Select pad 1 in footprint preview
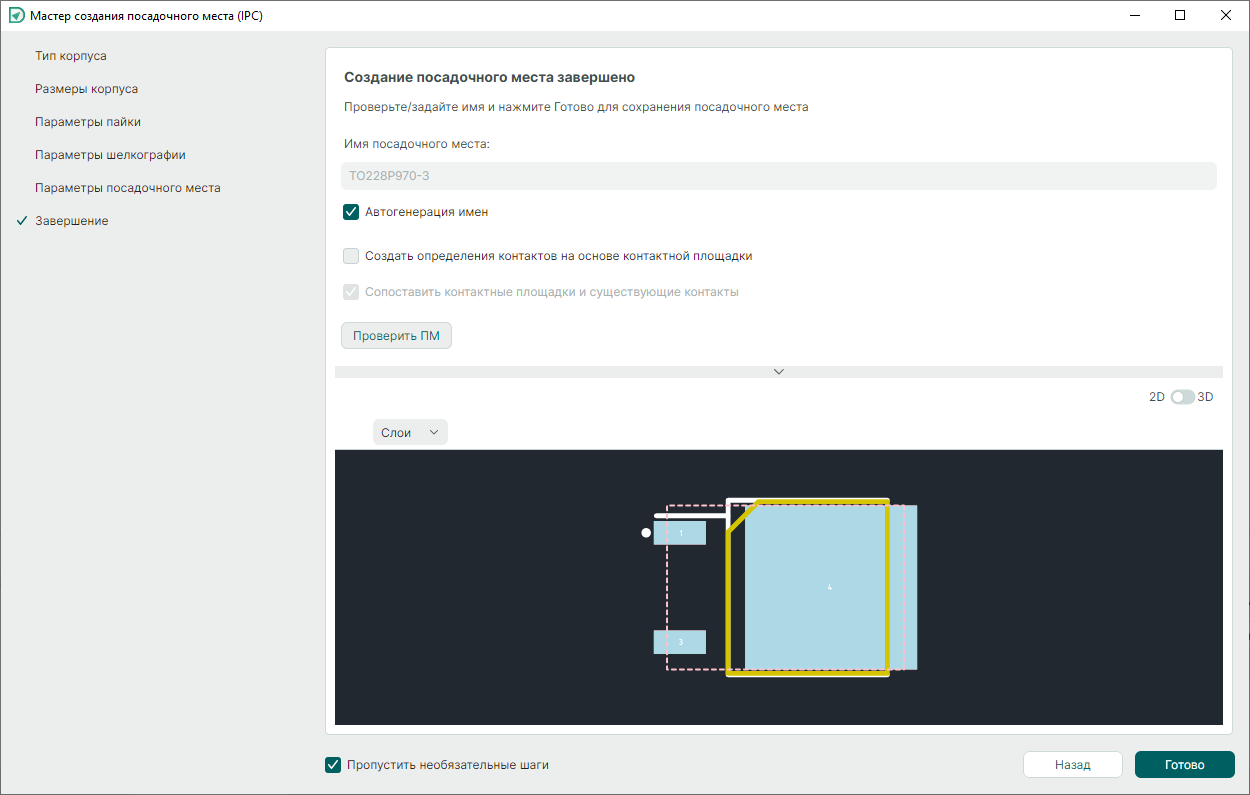The height and width of the screenshot is (795, 1250). tap(680, 533)
